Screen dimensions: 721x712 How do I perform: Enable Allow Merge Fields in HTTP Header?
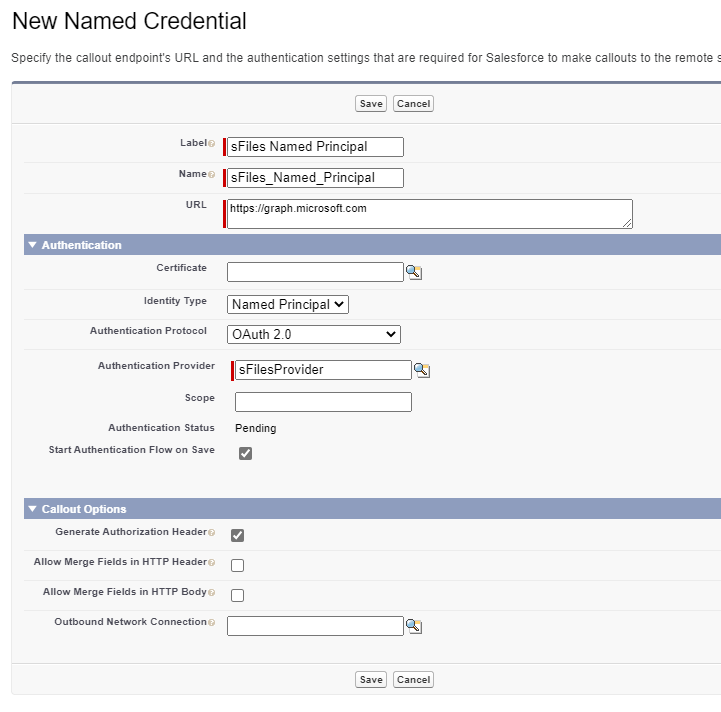click(x=238, y=565)
